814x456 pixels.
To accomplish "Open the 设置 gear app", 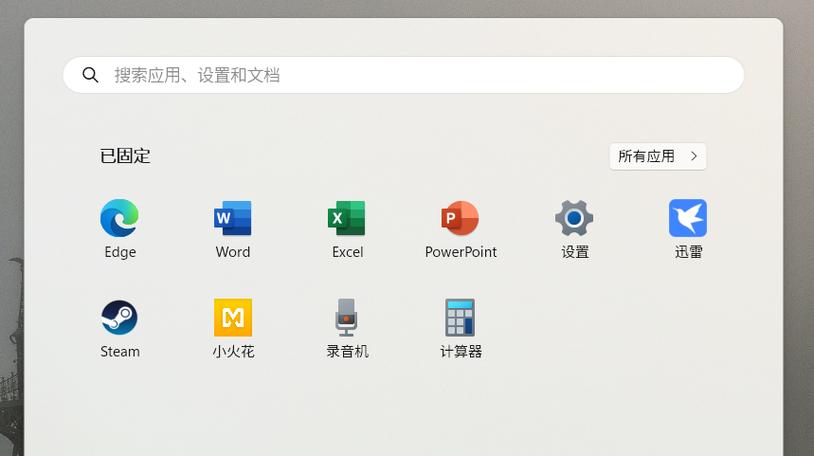I will click(574, 218).
